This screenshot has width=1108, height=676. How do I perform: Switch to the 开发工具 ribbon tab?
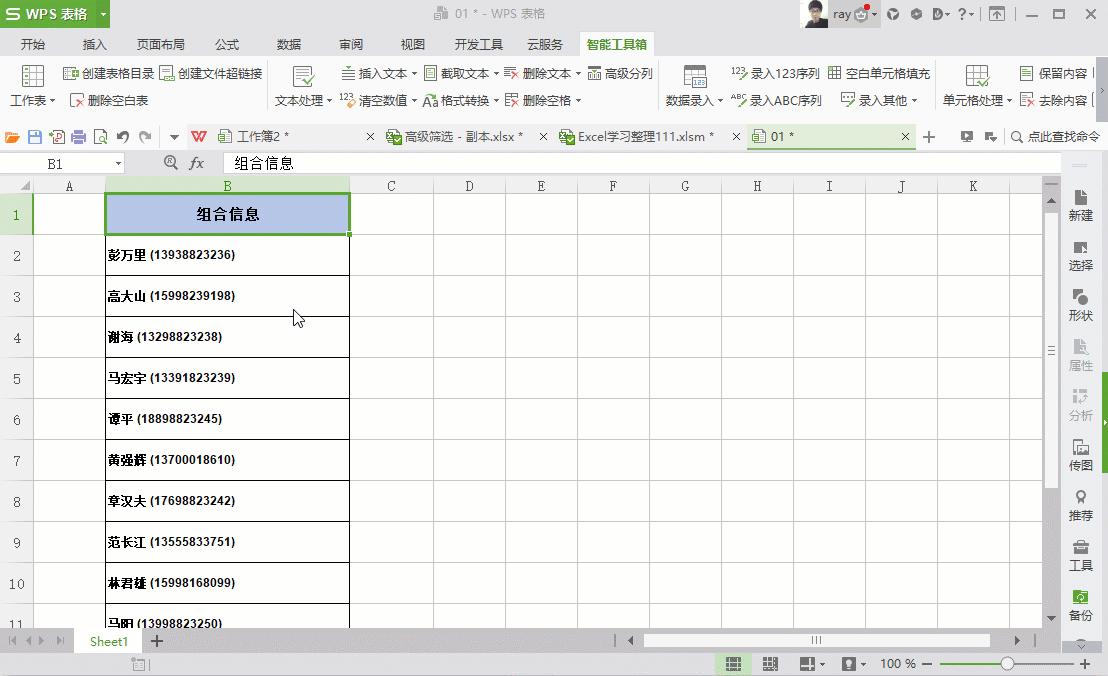tap(478, 44)
